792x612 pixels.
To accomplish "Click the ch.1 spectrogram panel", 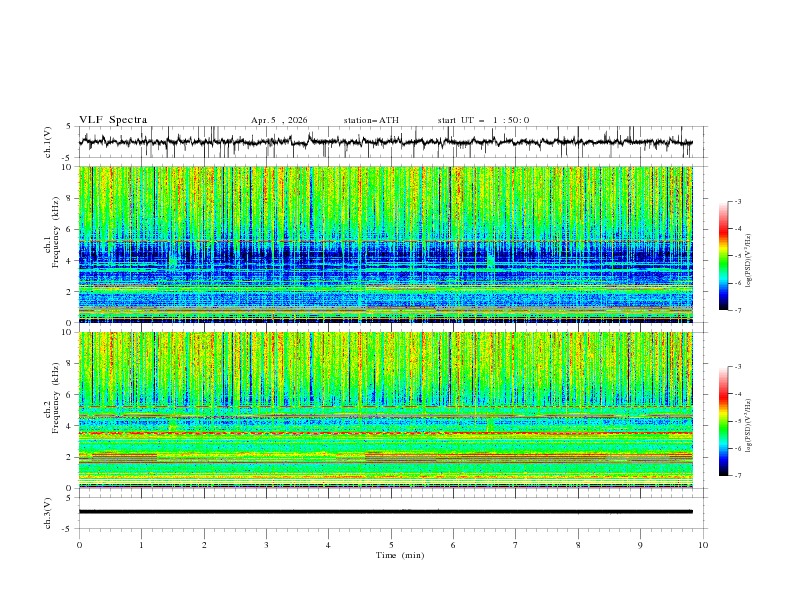I will tap(386, 244).
